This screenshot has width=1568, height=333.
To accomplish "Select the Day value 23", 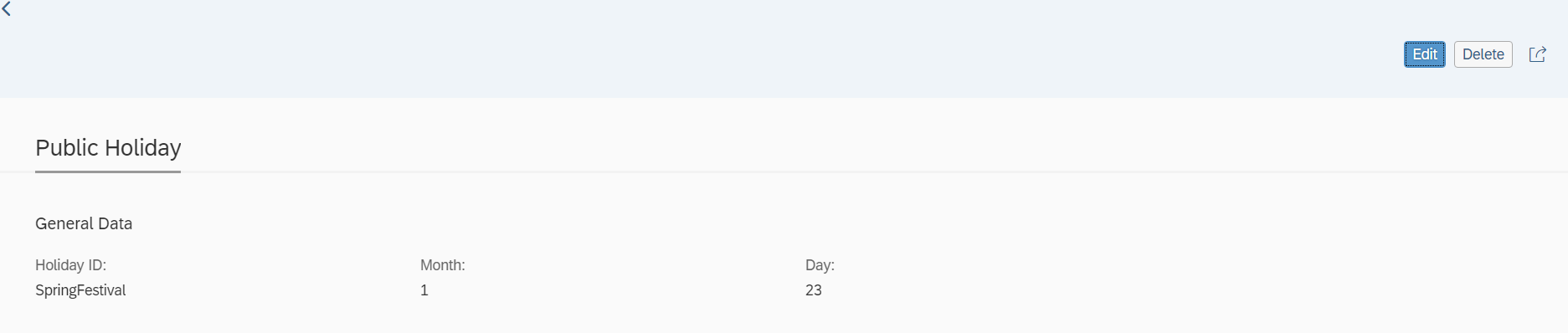I will pos(814,290).
